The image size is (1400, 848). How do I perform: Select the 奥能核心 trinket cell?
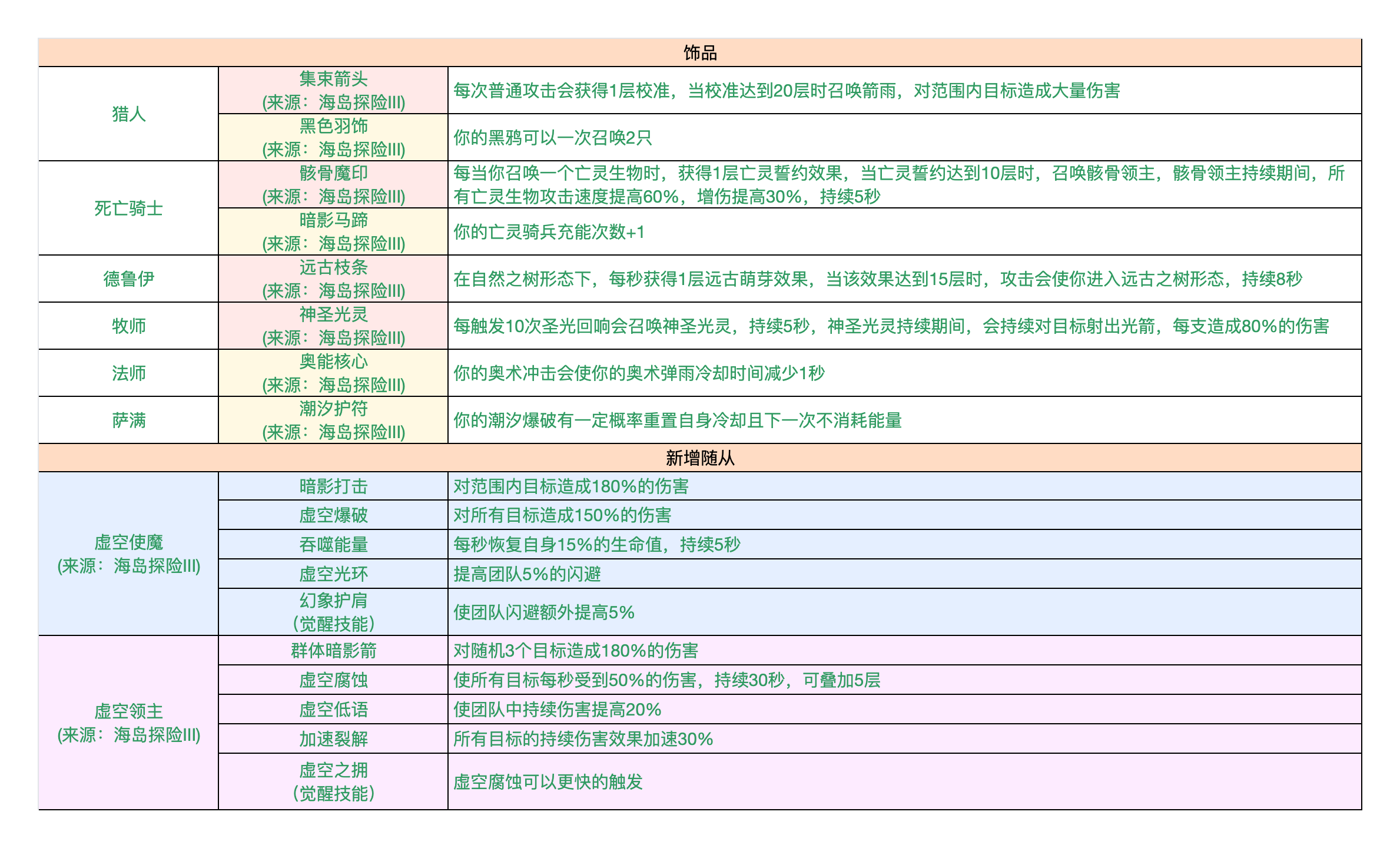pyautogui.click(x=333, y=373)
